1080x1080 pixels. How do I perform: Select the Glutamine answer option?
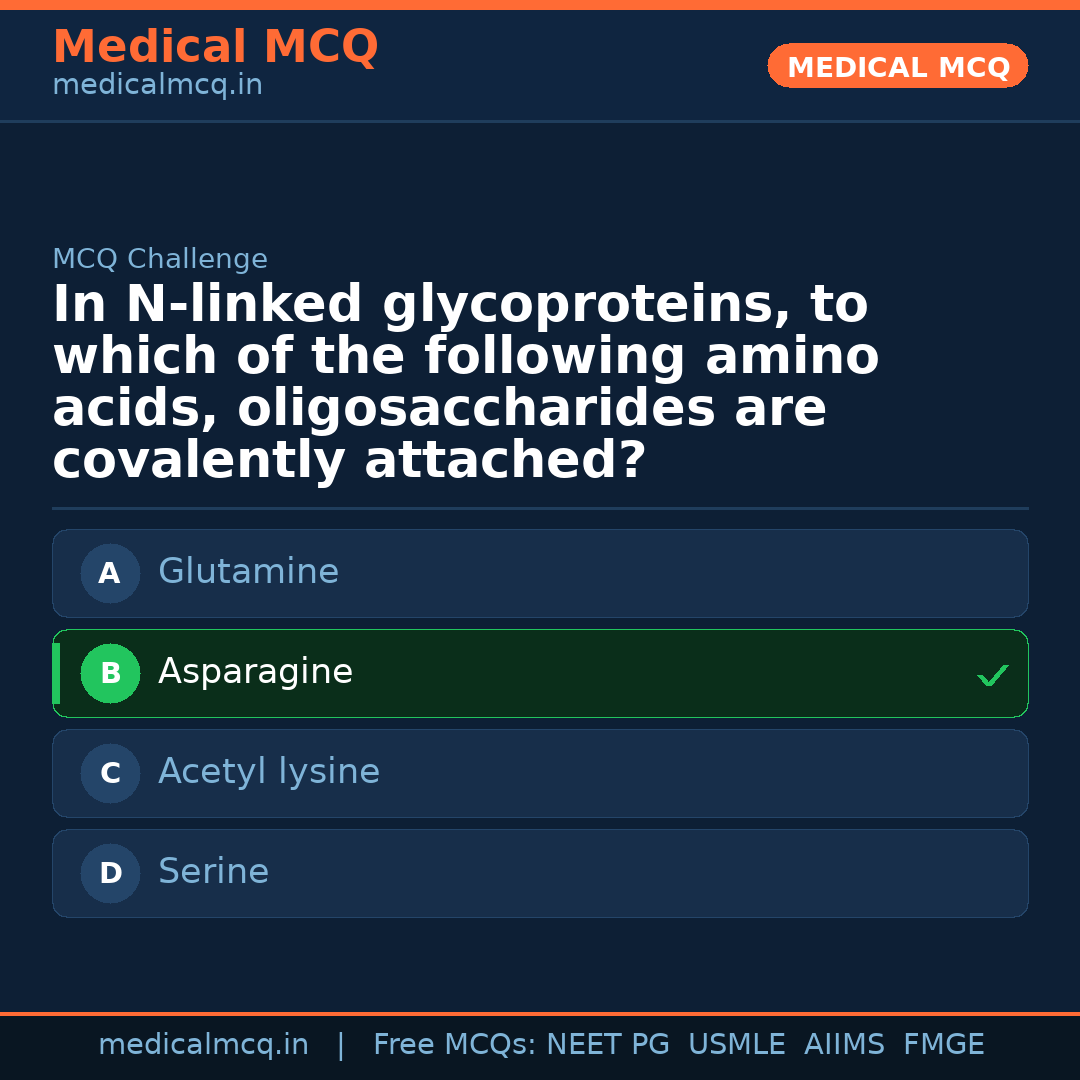pos(248,572)
